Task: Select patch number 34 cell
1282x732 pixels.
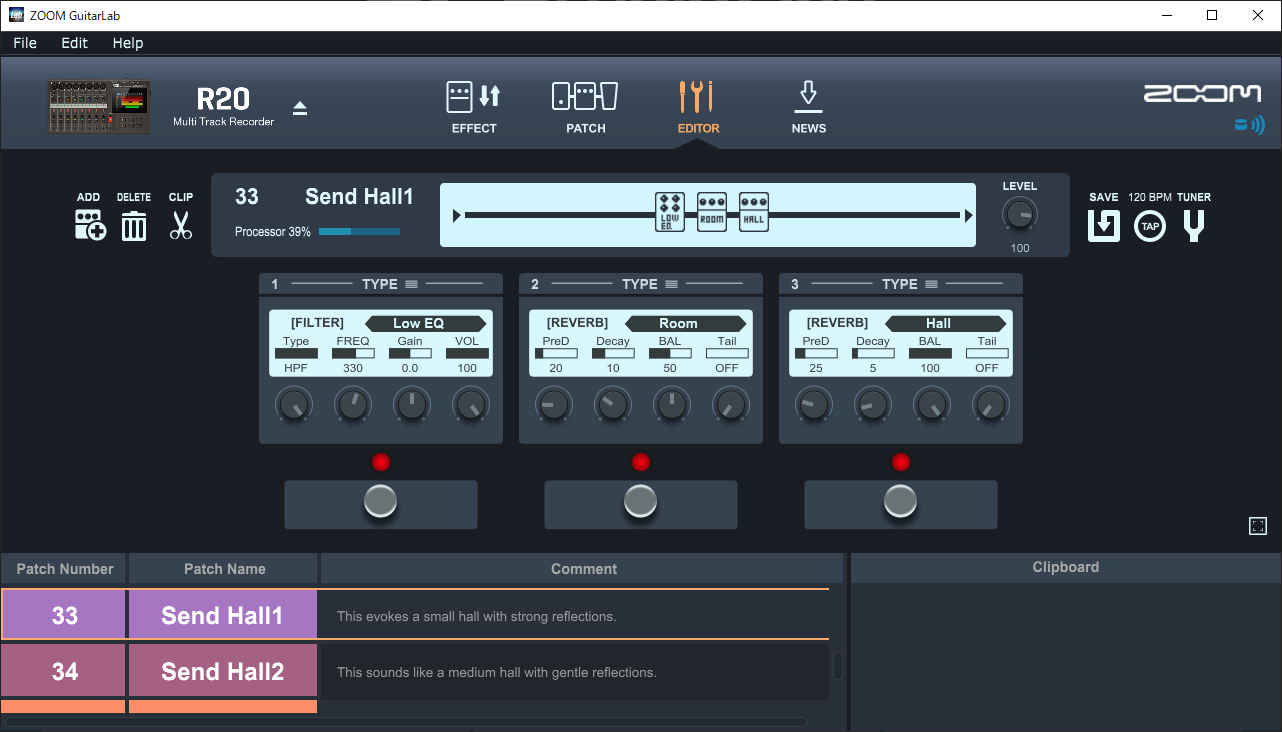Action: tap(65, 672)
